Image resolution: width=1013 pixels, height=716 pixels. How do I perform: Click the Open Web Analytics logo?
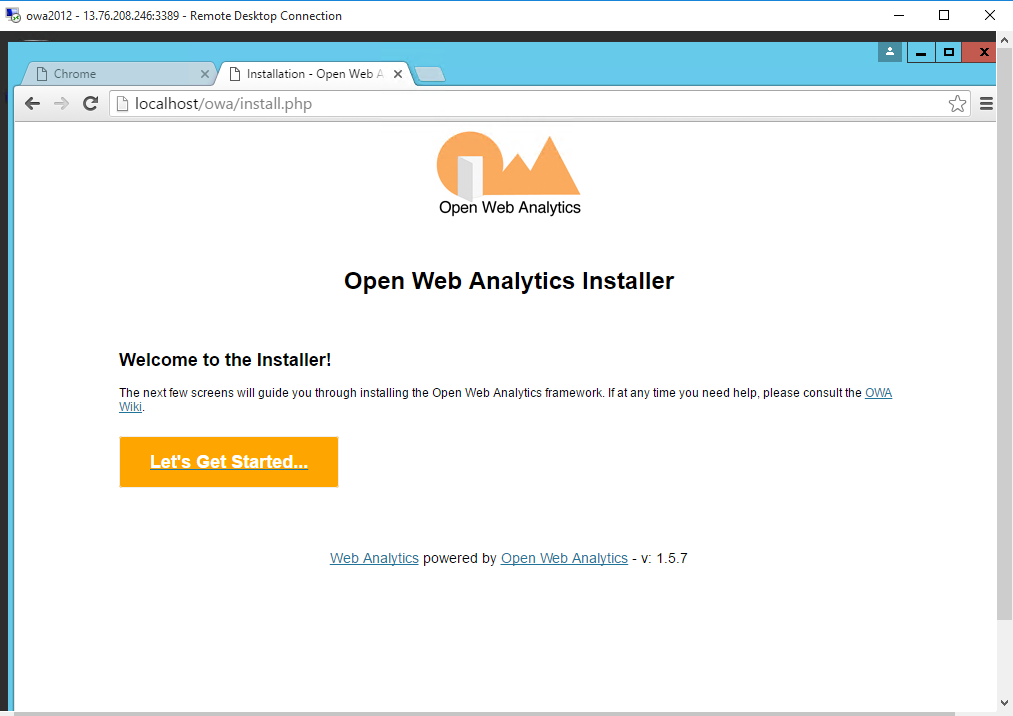(x=508, y=172)
